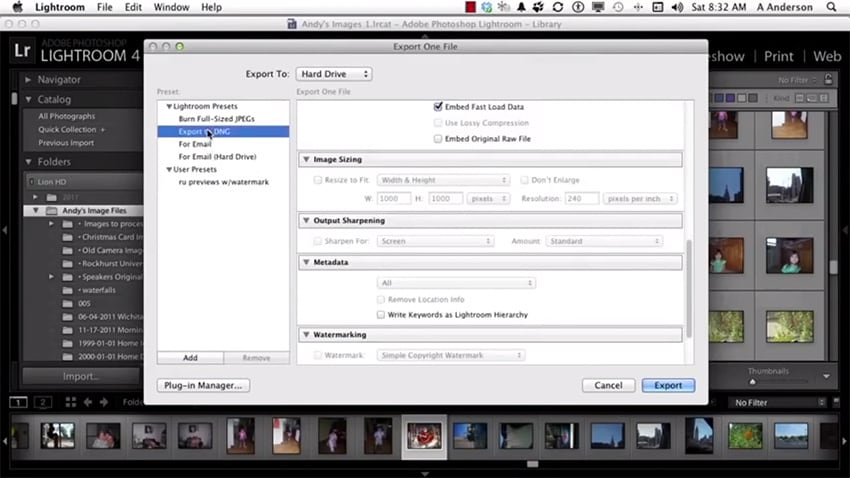Click folder icon beside 005

[68, 303]
